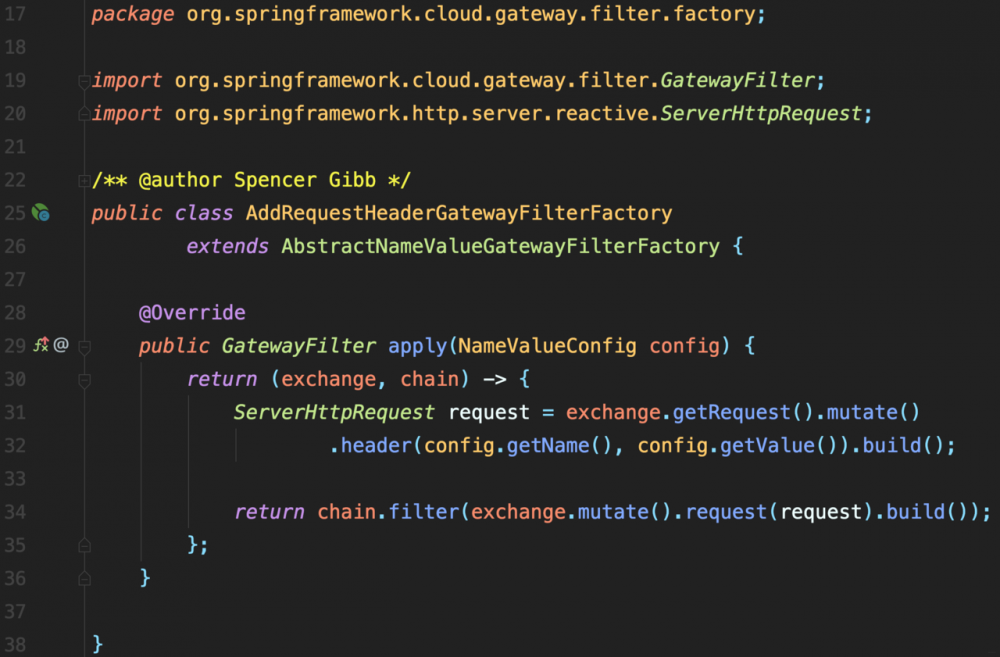Click the fold end marker beside line 36
Viewport: 1000px width, 657px height.
click(x=85, y=577)
